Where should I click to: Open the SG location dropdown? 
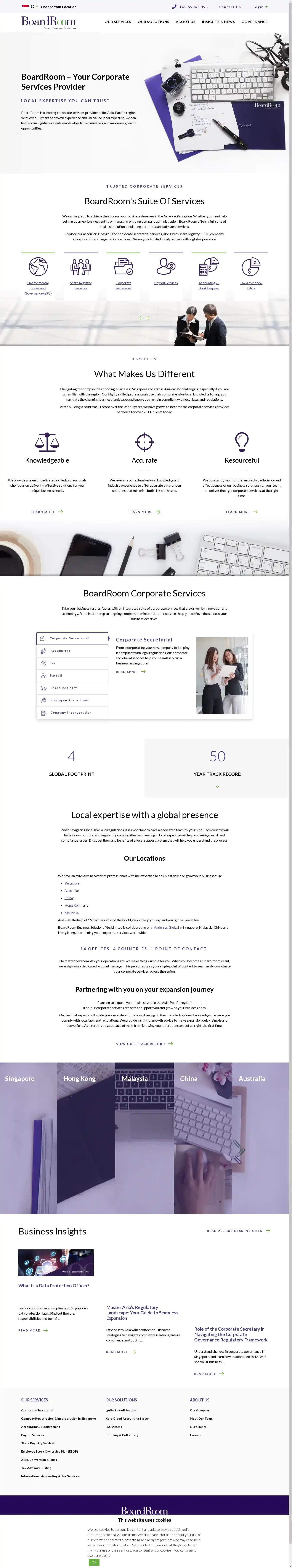pos(34,7)
